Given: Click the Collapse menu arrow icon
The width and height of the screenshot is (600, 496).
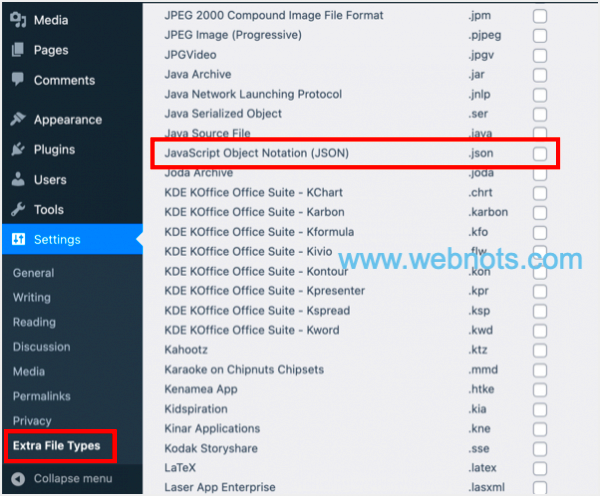Looking at the screenshot, I should [18, 479].
